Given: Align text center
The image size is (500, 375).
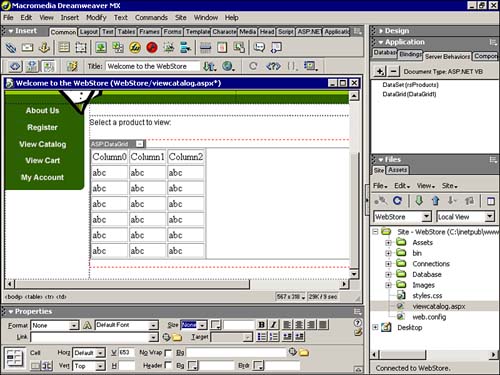Looking at the screenshot, I should pos(299,325).
